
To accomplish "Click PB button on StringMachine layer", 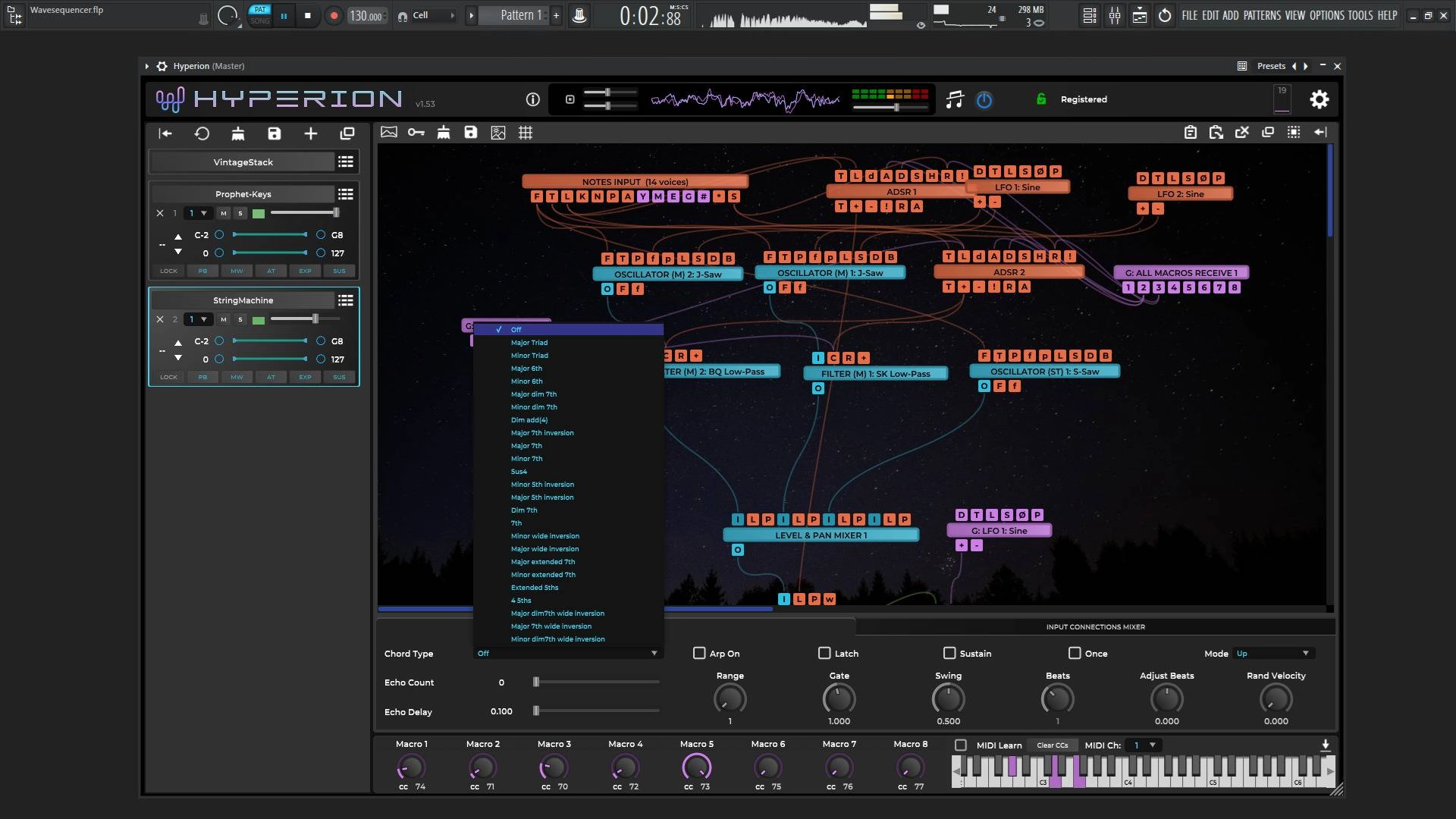I will [x=202, y=377].
